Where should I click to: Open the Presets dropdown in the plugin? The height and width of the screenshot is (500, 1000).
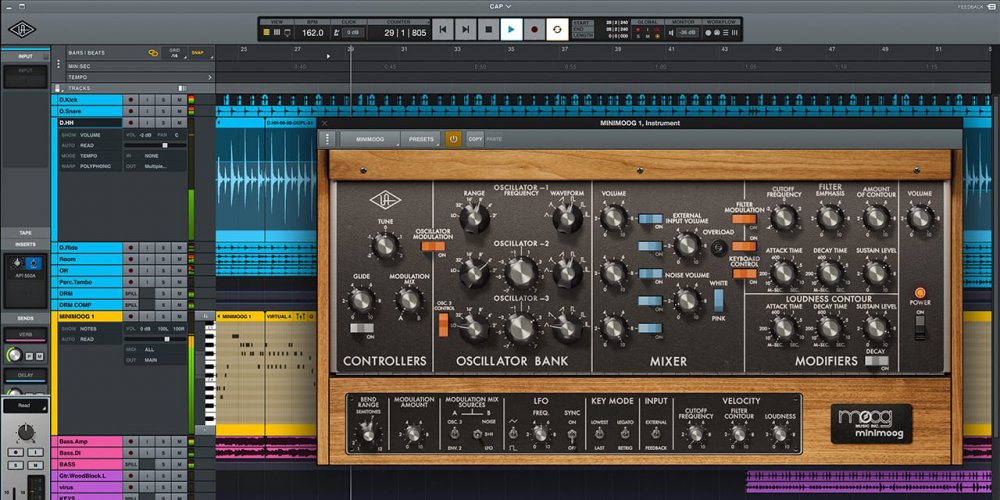point(421,139)
